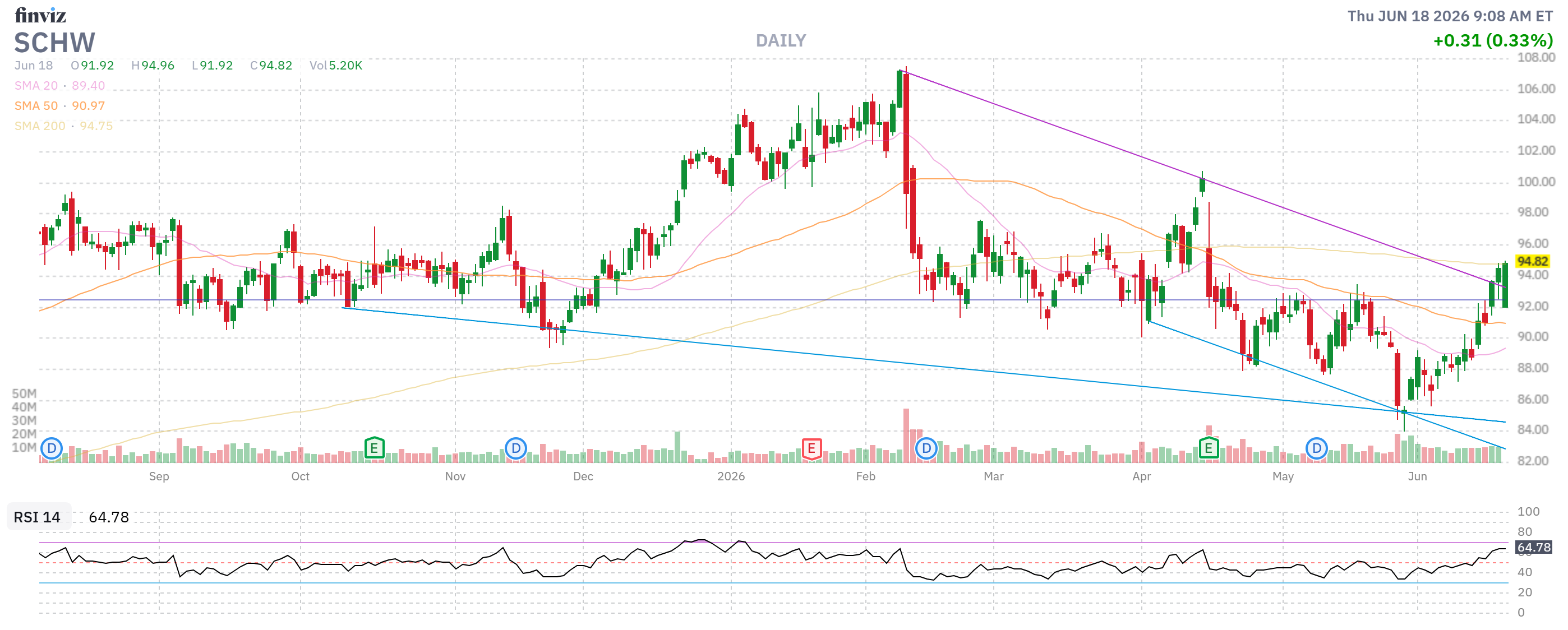The height and width of the screenshot is (630, 1568).
Task: Click the 20 level on the RSI axis
Action: pyautogui.click(x=1525, y=592)
